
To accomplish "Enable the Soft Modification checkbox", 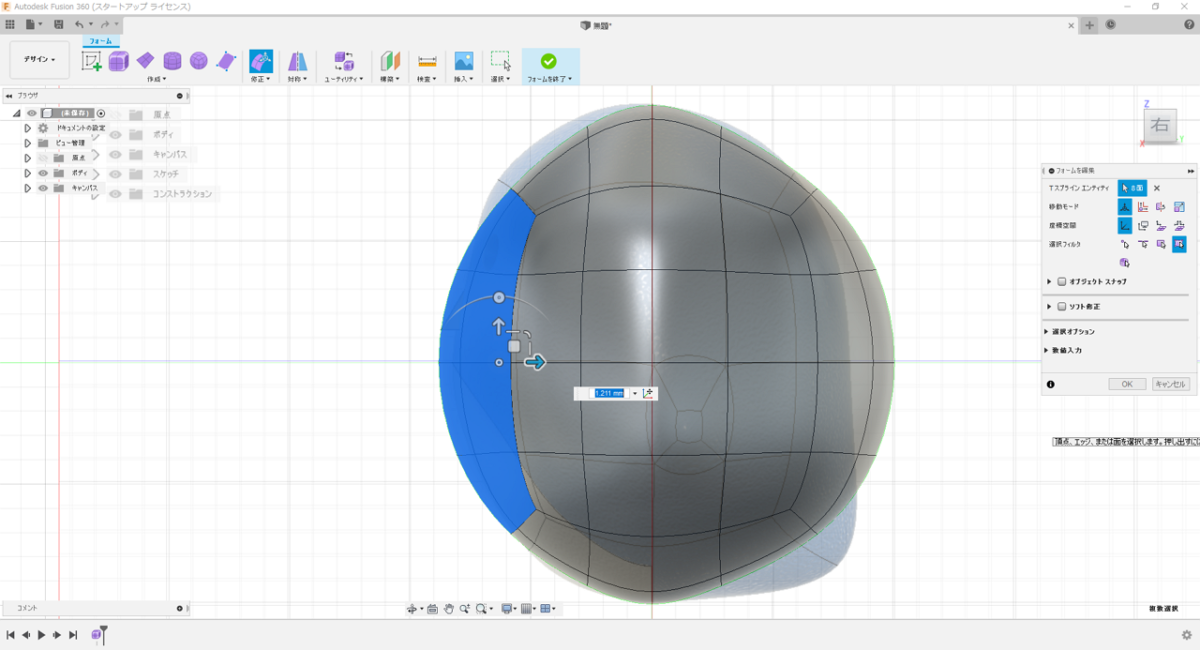I will tap(1062, 306).
